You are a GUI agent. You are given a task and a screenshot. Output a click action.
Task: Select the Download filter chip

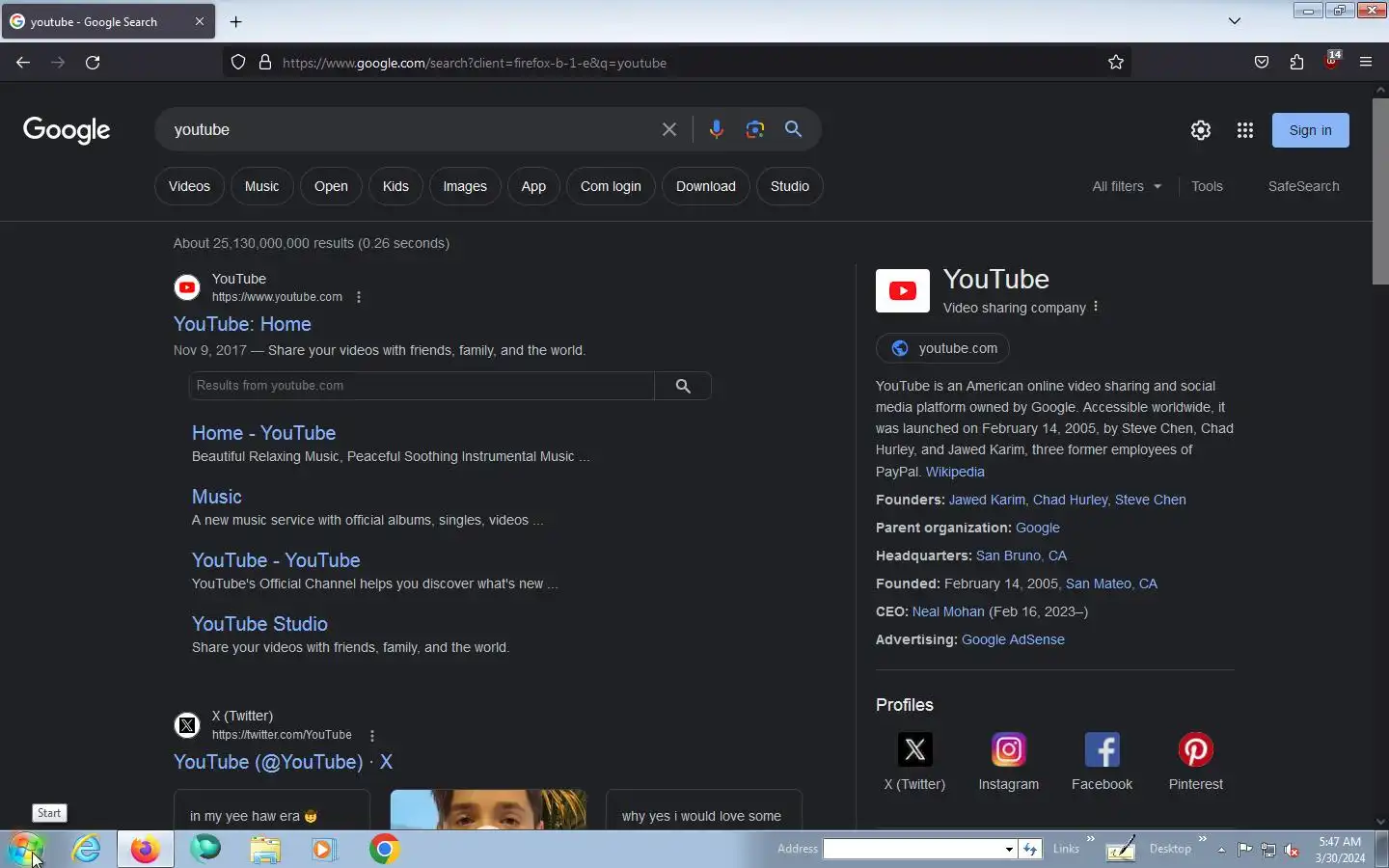(x=706, y=186)
